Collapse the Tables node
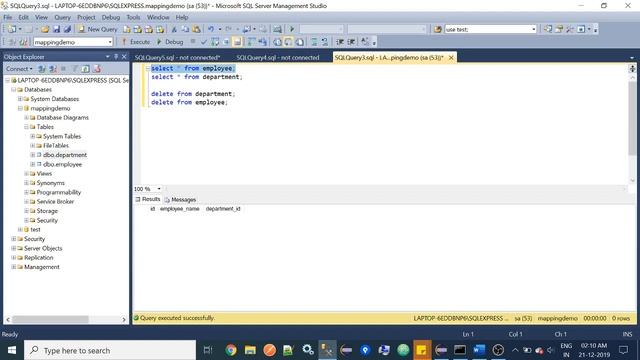 tap(26, 127)
